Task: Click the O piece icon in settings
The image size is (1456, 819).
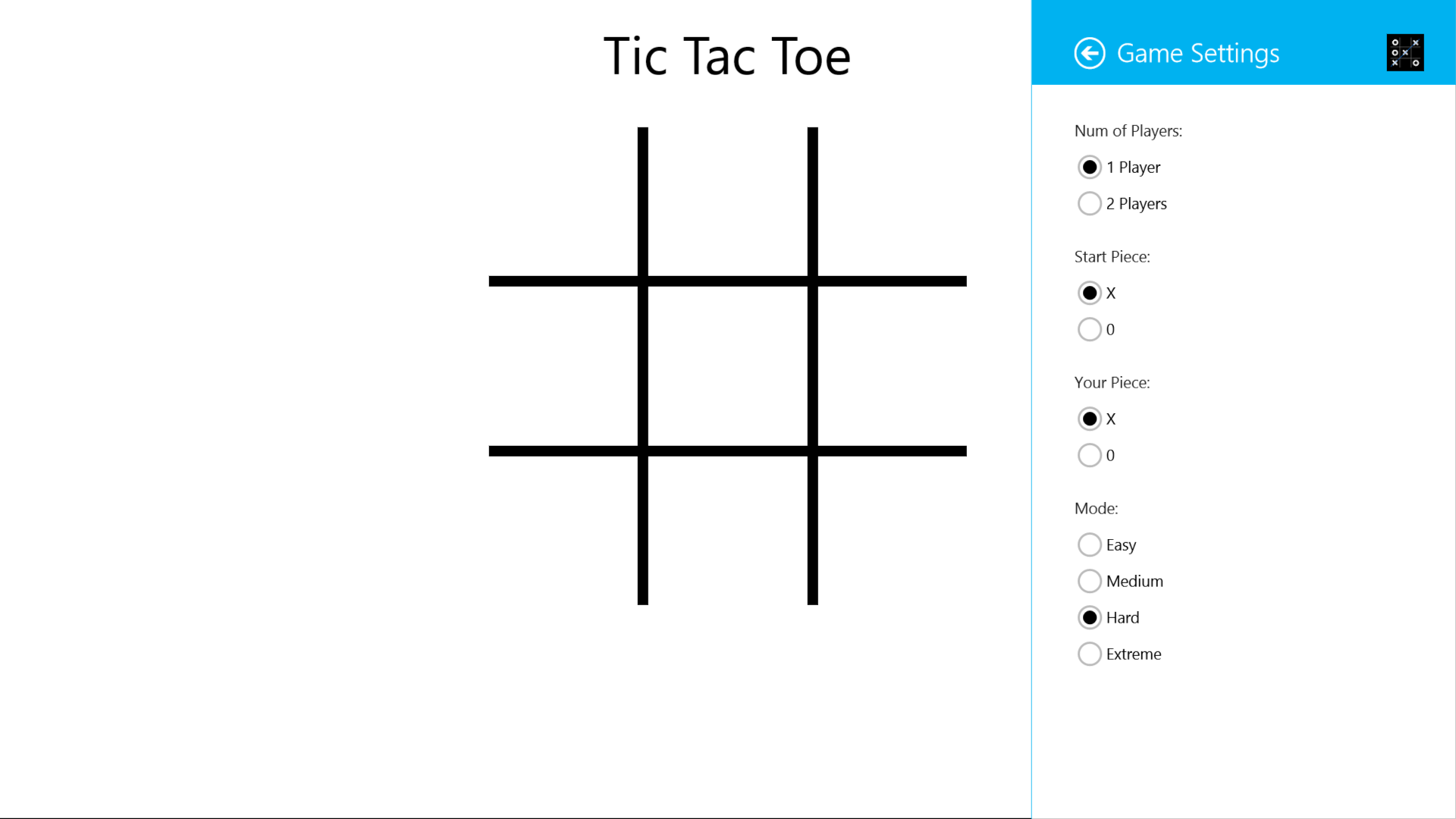Action: 1088,455
